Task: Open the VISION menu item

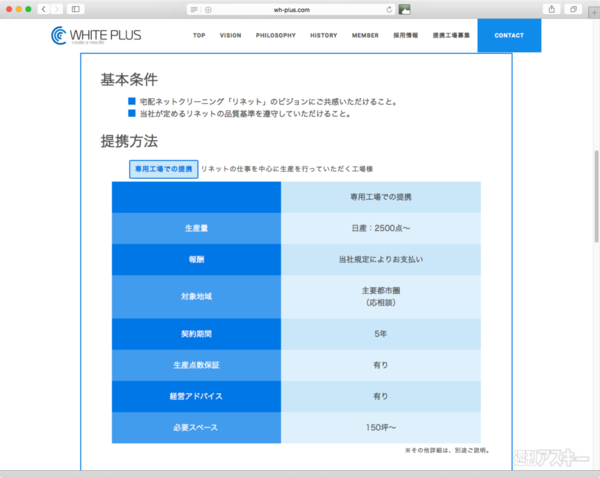Action: coord(230,35)
